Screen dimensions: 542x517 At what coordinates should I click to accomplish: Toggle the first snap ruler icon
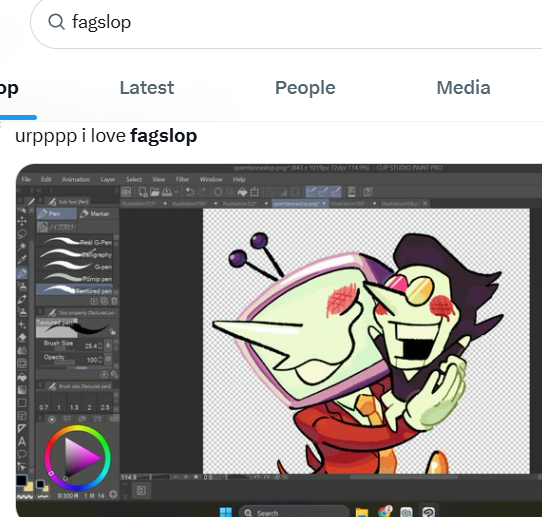(311, 192)
